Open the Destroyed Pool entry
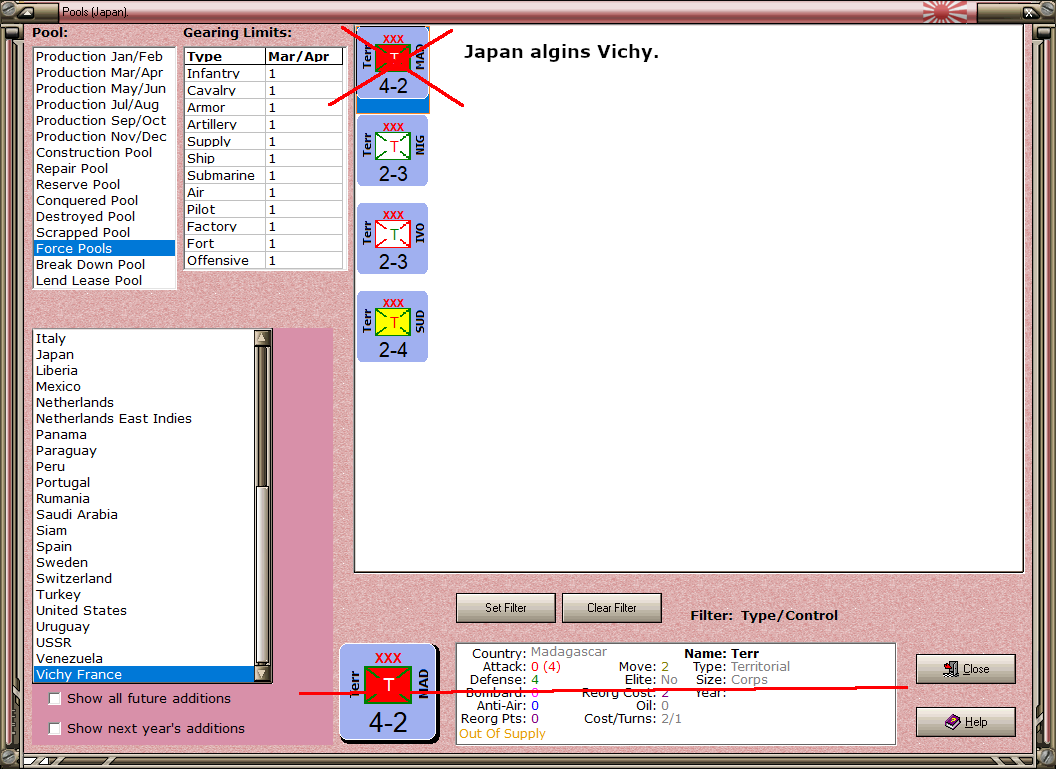Screen dimensions: 1056x769 pyautogui.click(x=104, y=217)
